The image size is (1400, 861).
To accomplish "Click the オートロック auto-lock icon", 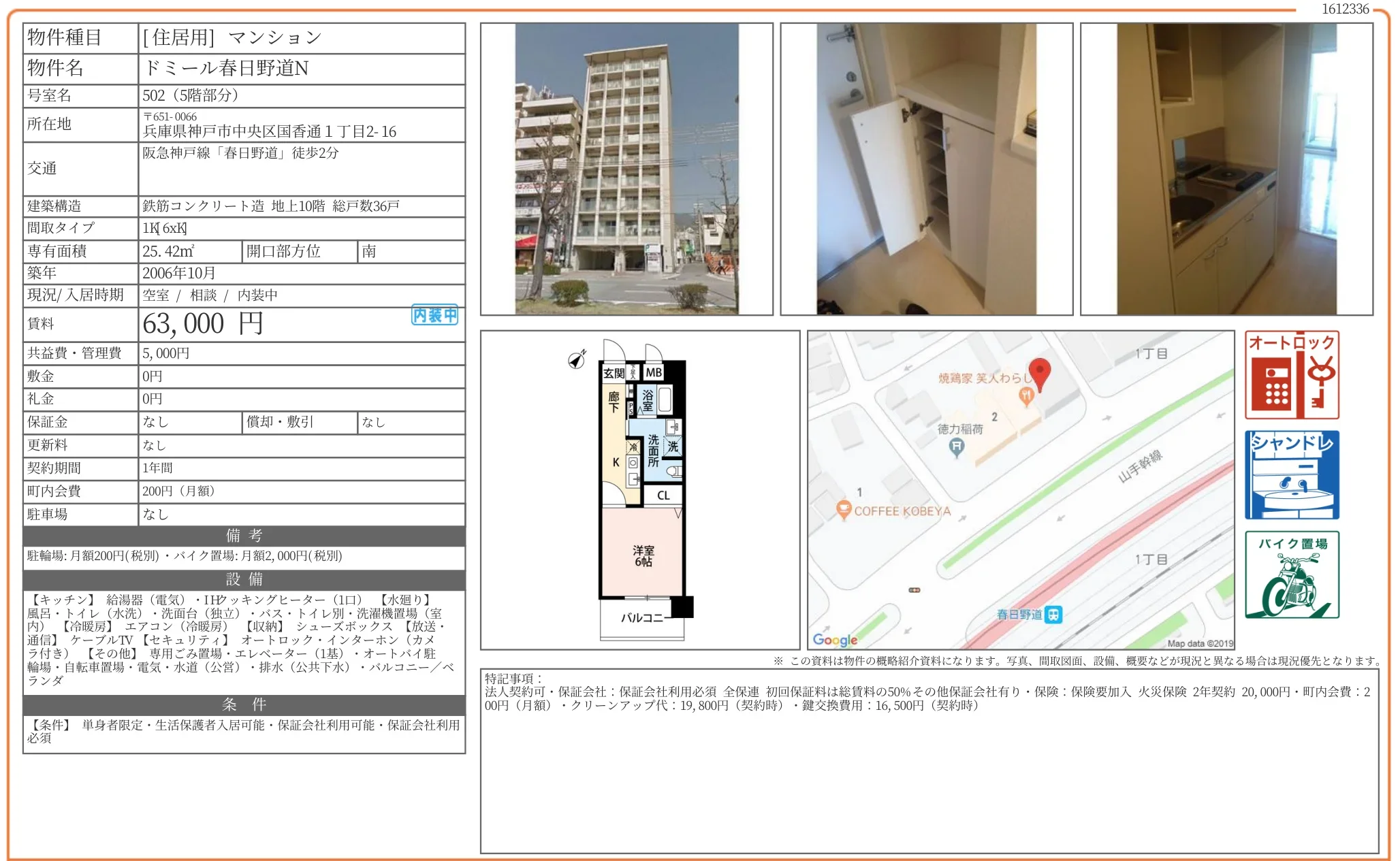I will point(1291,375).
